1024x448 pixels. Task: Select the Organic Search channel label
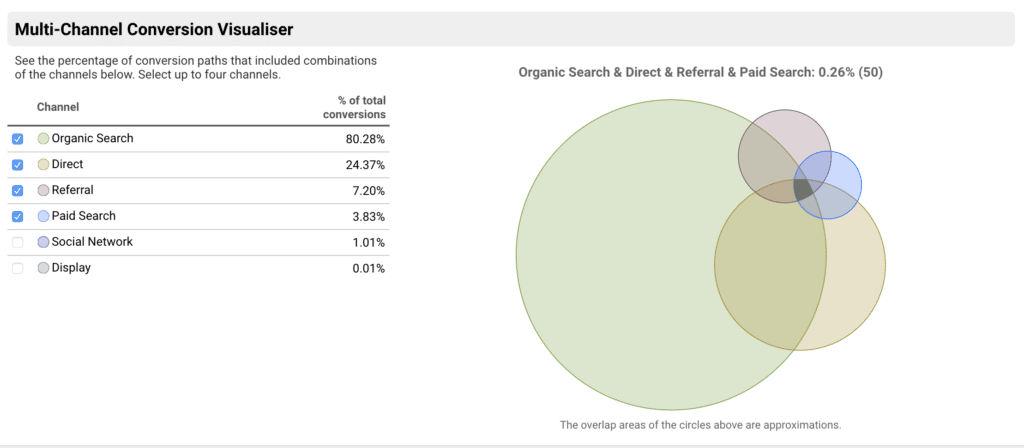click(92, 139)
